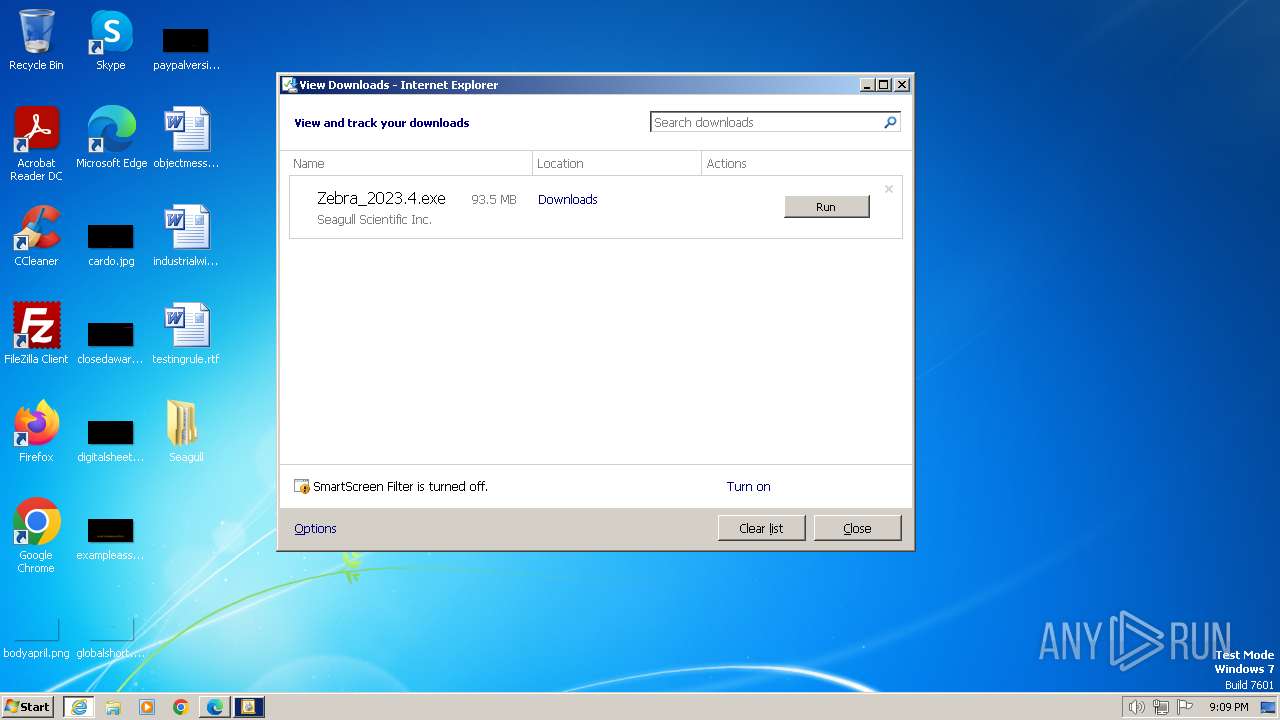Launch Chrome from the taskbar

[181, 707]
